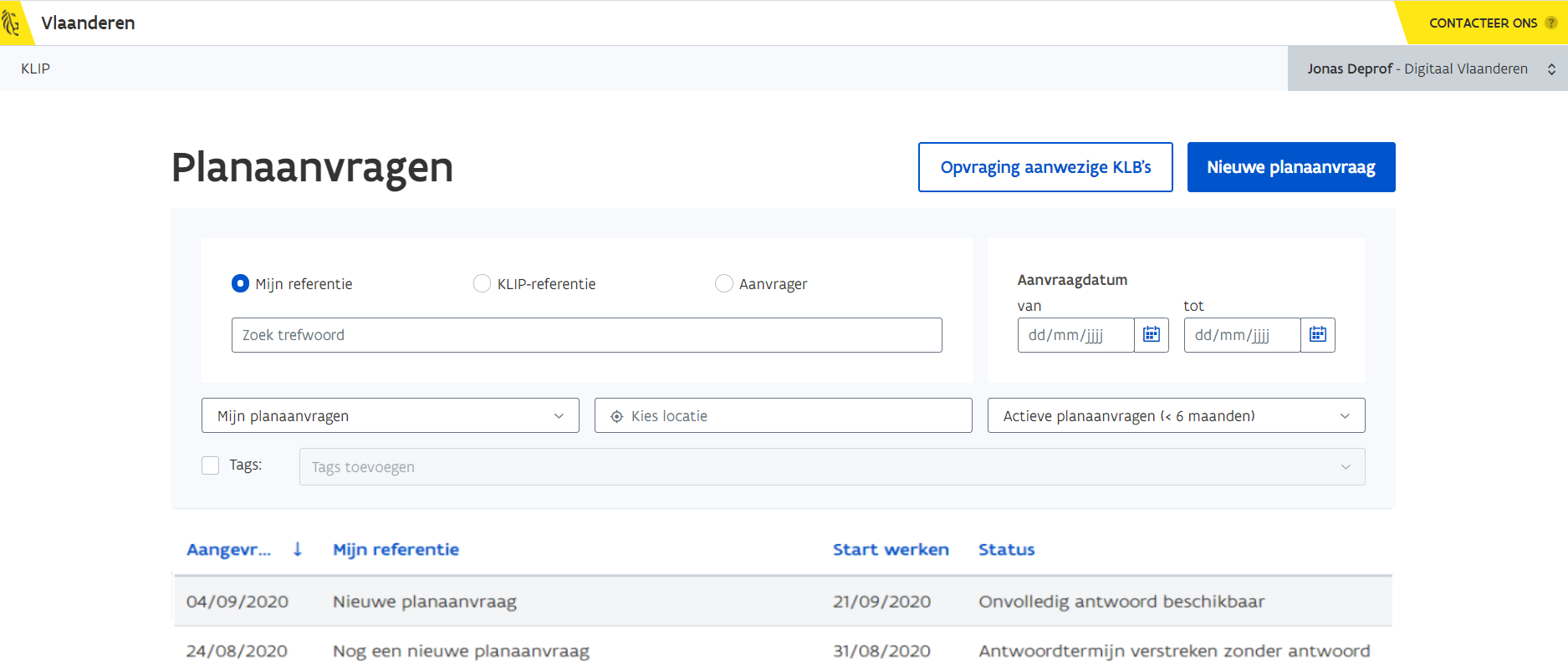This screenshot has height=661, width=1568.
Task: Sort by the 'Mijn referentie' column header
Action: point(396,550)
